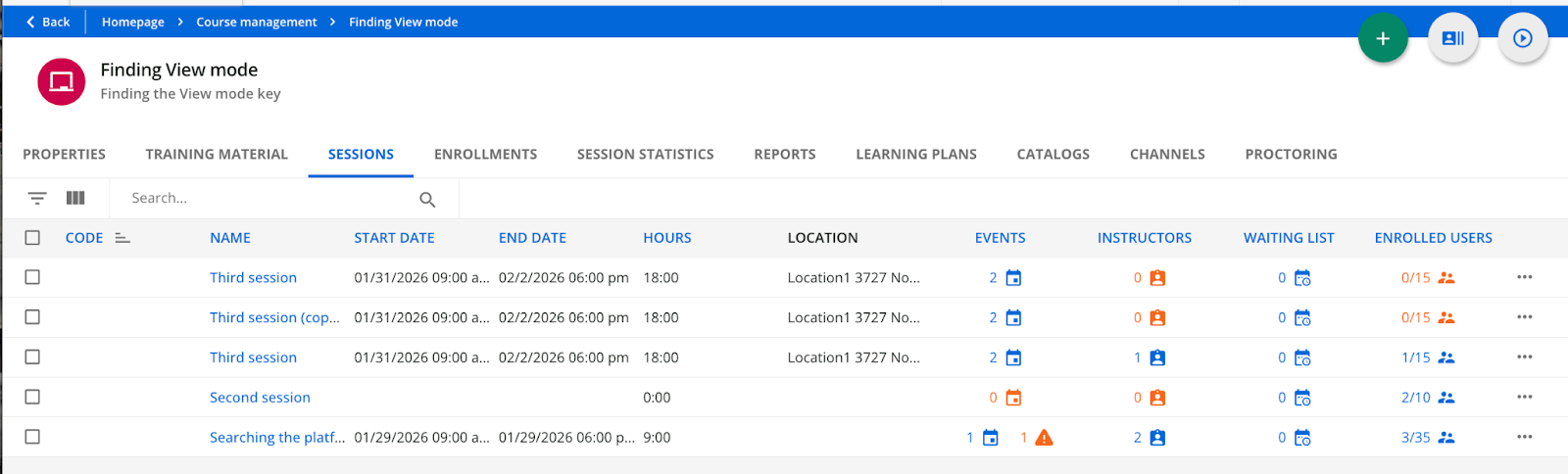Click the instructor icon in the last row
Screen dimensions: 1568x474
[x=1157, y=438]
